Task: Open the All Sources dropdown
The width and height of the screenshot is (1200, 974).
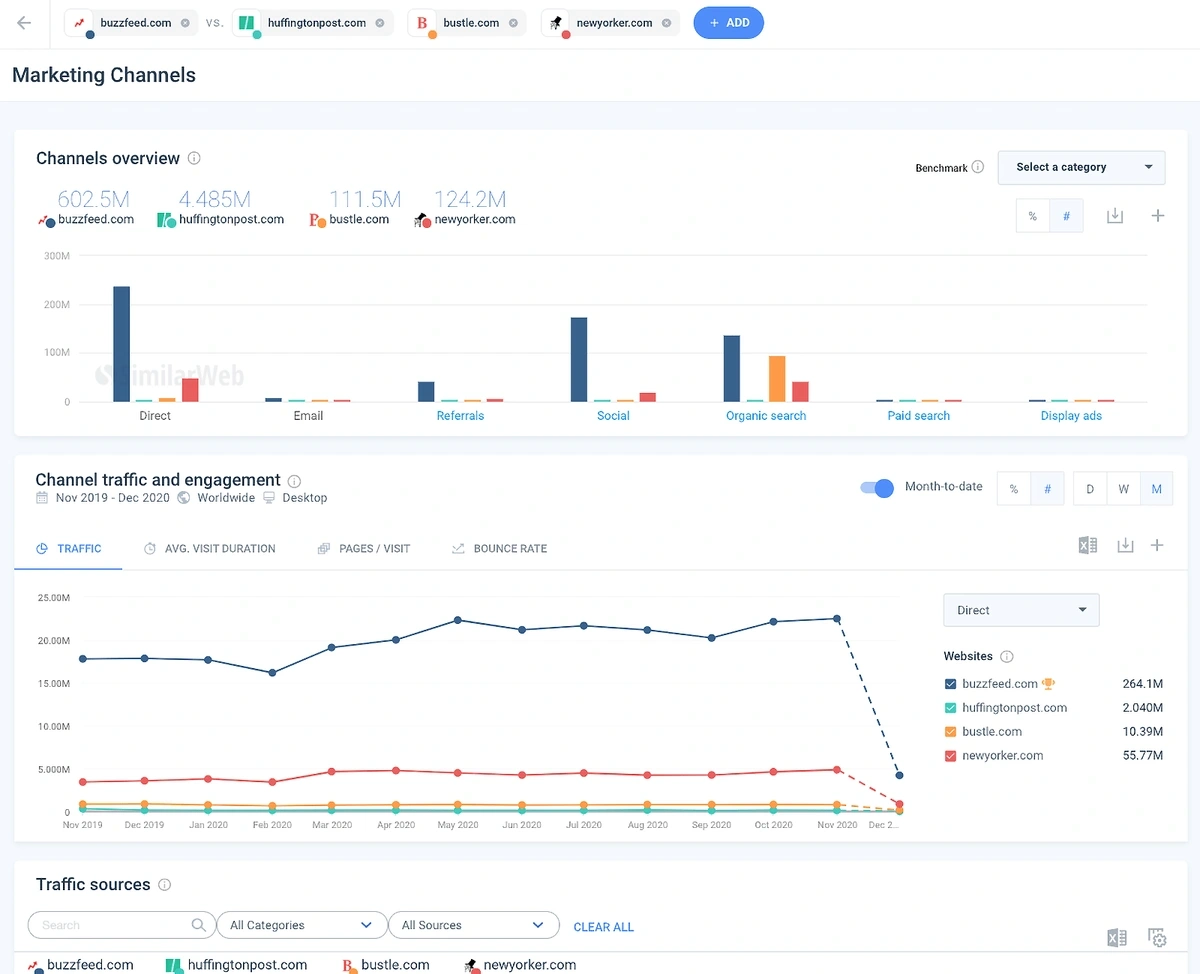Action: pos(473,925)
